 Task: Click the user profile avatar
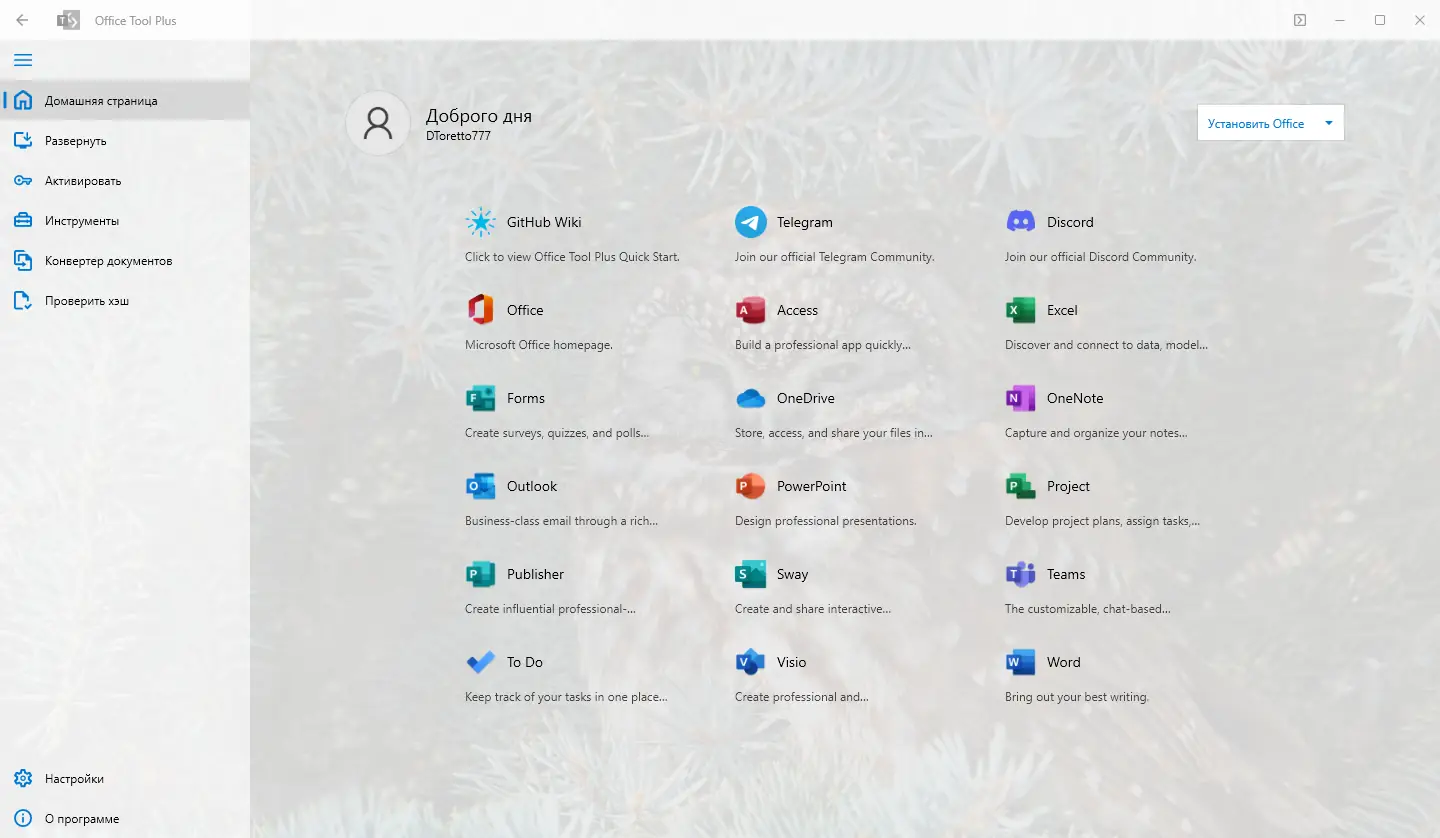click(378, 123)
